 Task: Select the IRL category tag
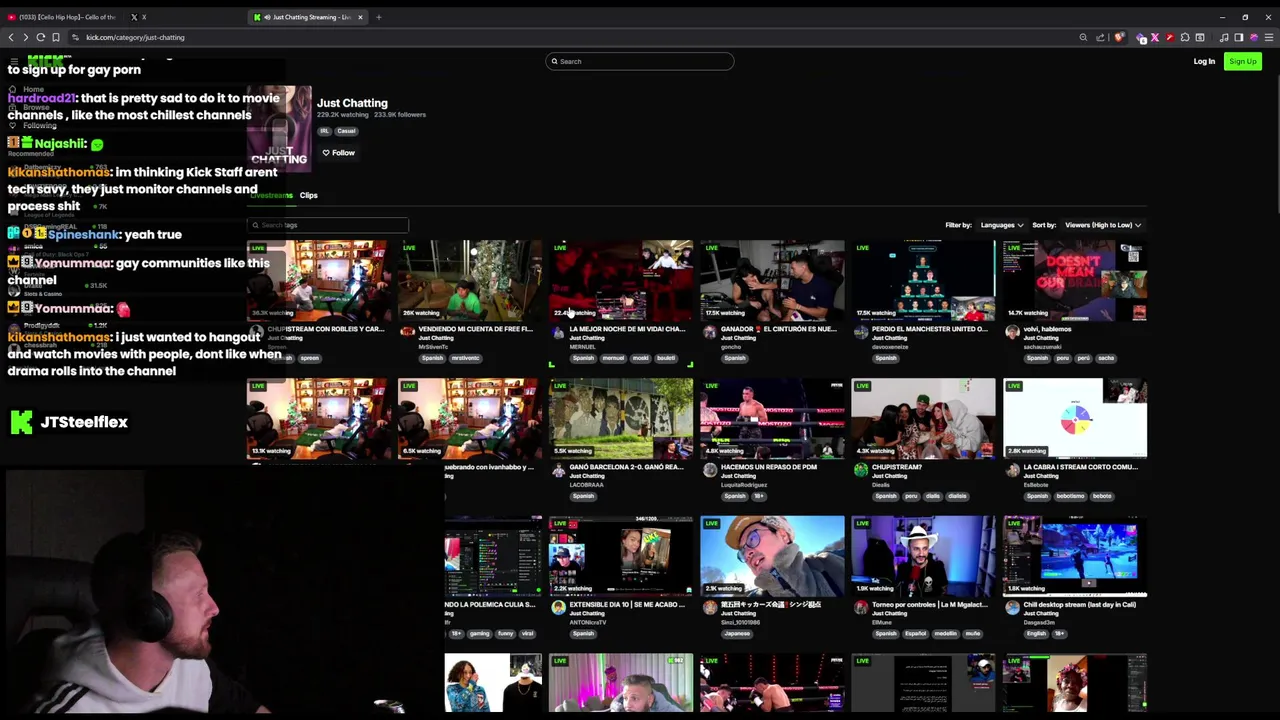pyautogui.click(x=324, y=131)
